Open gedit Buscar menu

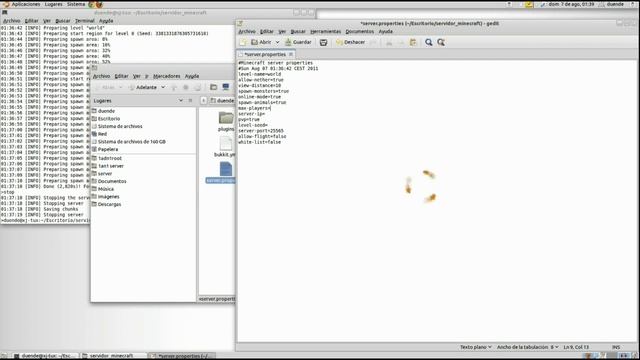click(x=298, y=31)
